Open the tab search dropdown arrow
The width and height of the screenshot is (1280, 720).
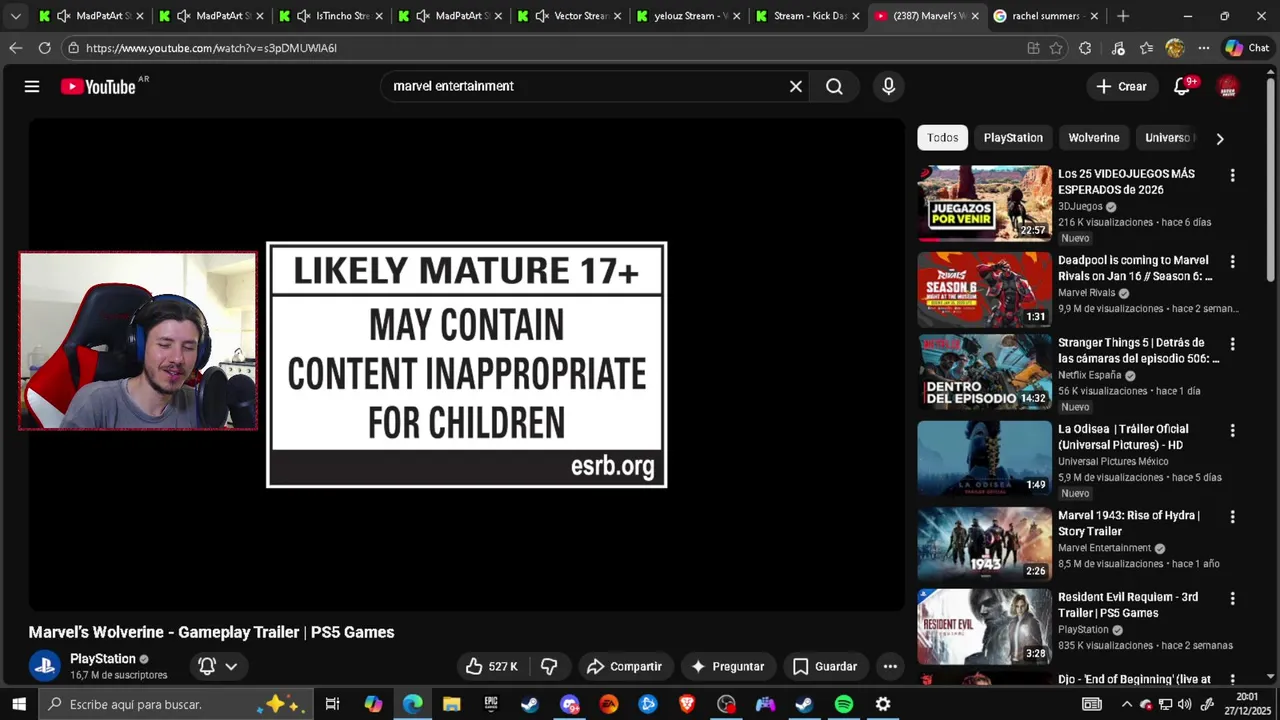15,16
